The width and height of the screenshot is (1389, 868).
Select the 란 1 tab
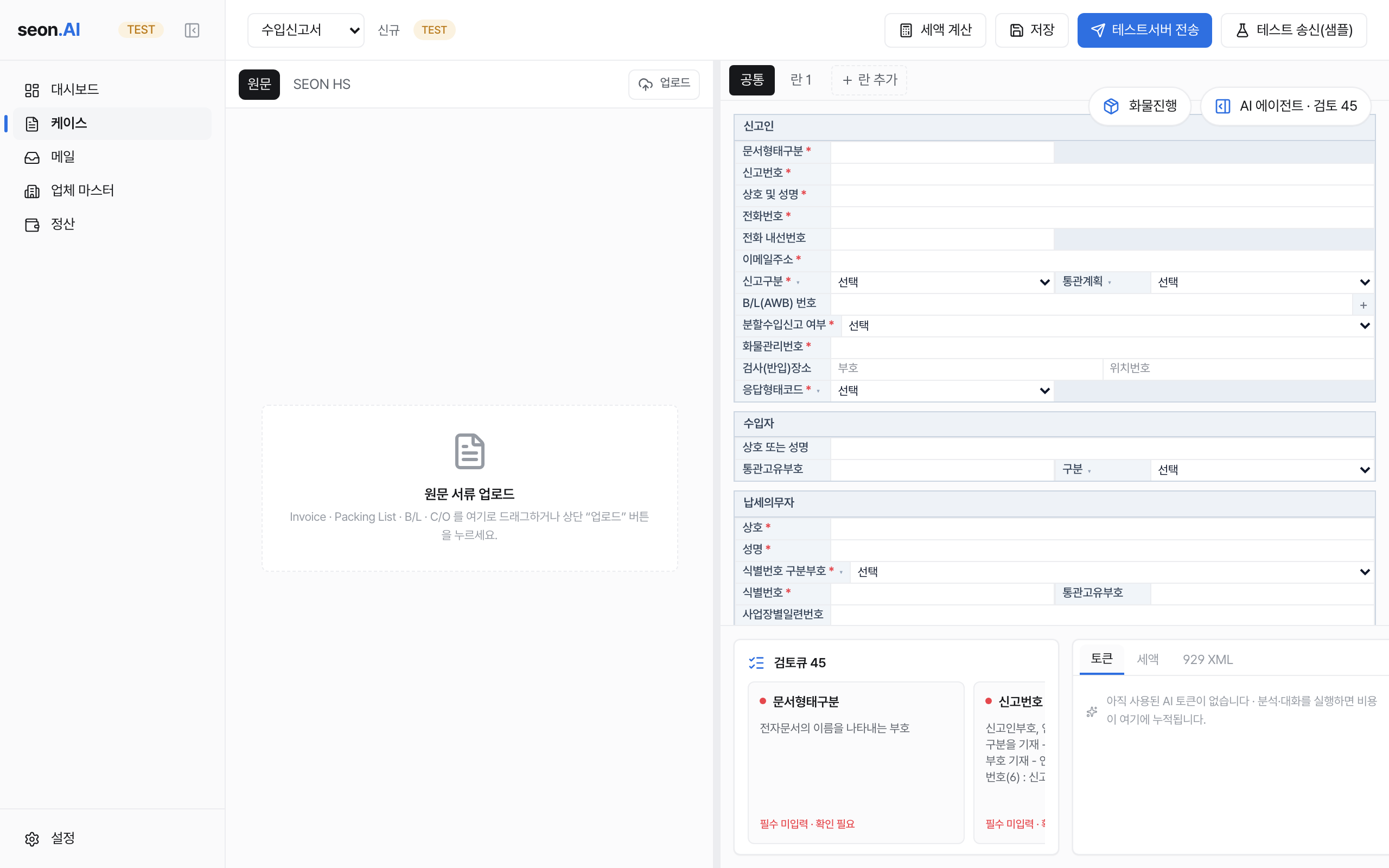pyautogui.click(x=801, y=80)
